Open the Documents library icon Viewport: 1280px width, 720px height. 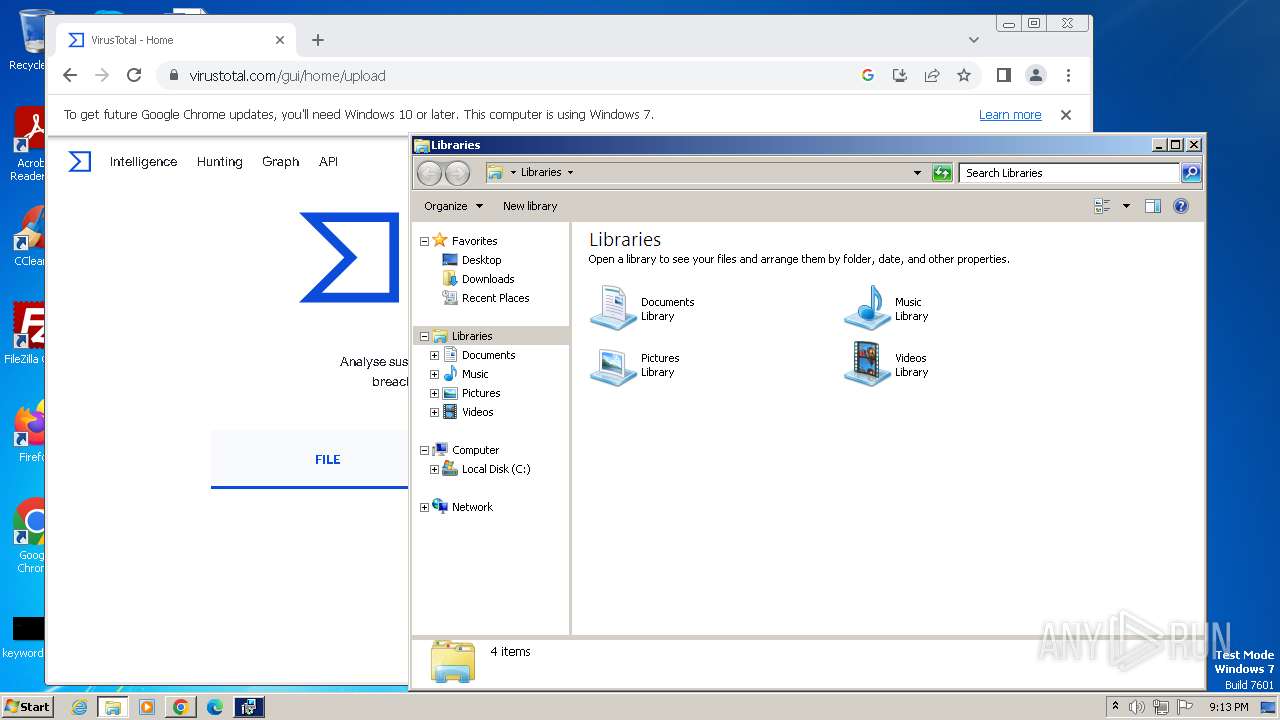[x=613, y=308]
